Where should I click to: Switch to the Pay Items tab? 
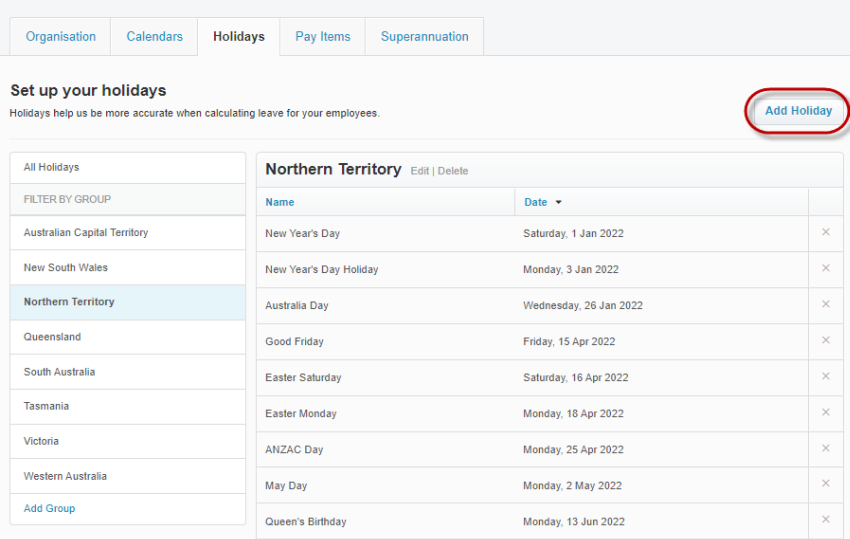322,37
